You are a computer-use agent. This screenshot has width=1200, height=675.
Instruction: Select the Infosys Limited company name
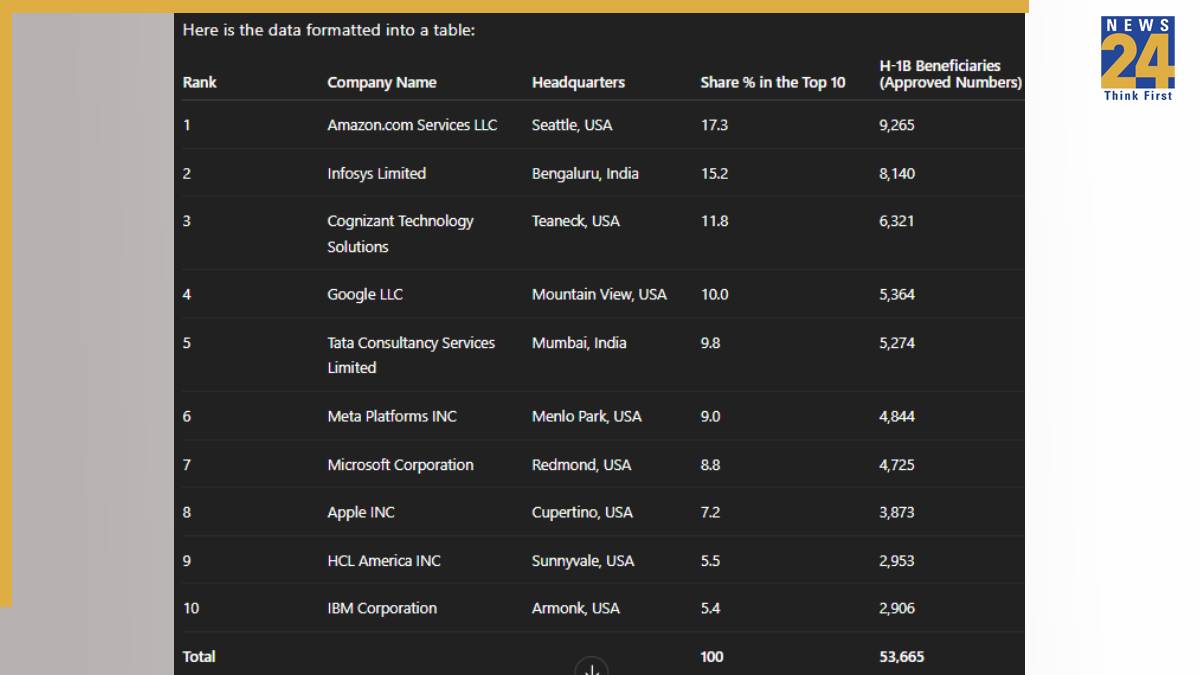coord(376,173)
